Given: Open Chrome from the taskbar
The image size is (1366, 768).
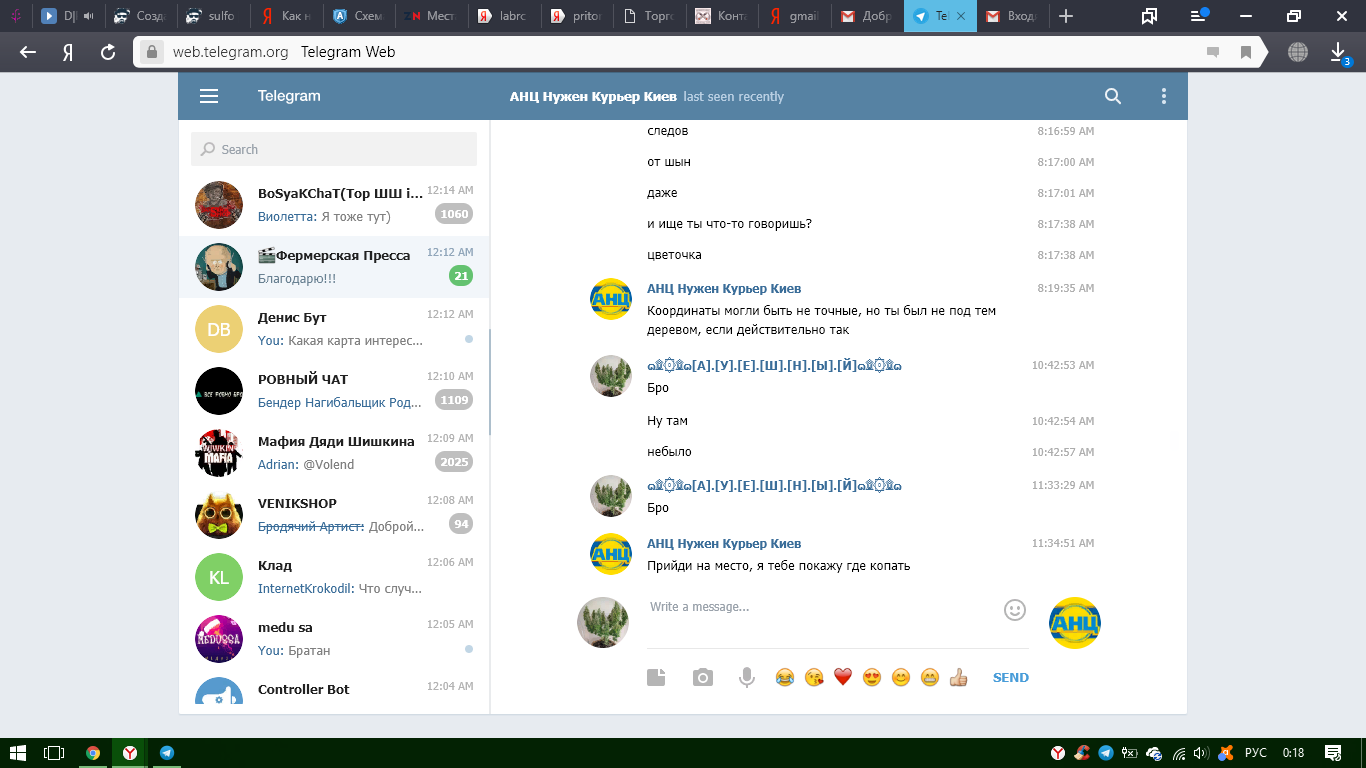Looking at the screenshot, I should tap(93, 753).
